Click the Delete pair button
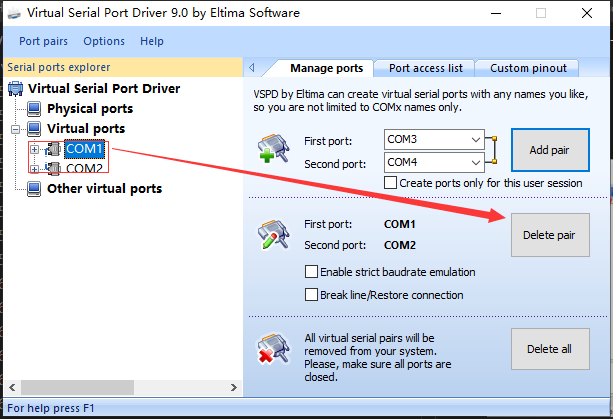The image size is (613, 419). pos(550,235)
